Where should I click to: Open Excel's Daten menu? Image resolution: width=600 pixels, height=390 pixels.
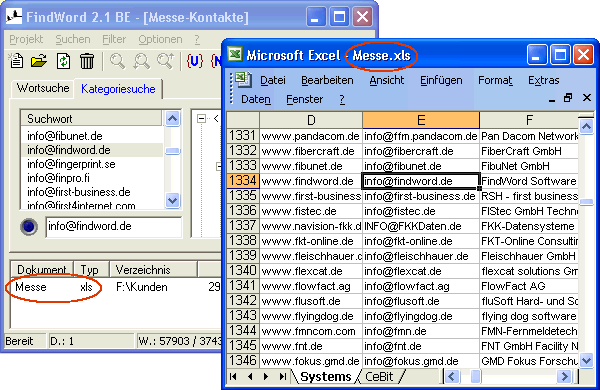click(x=256, y=99)
